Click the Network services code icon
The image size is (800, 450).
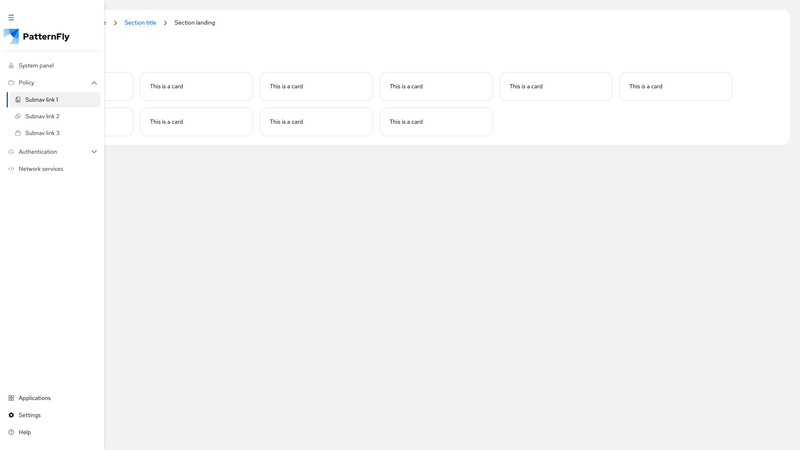[x=11, y=169]
